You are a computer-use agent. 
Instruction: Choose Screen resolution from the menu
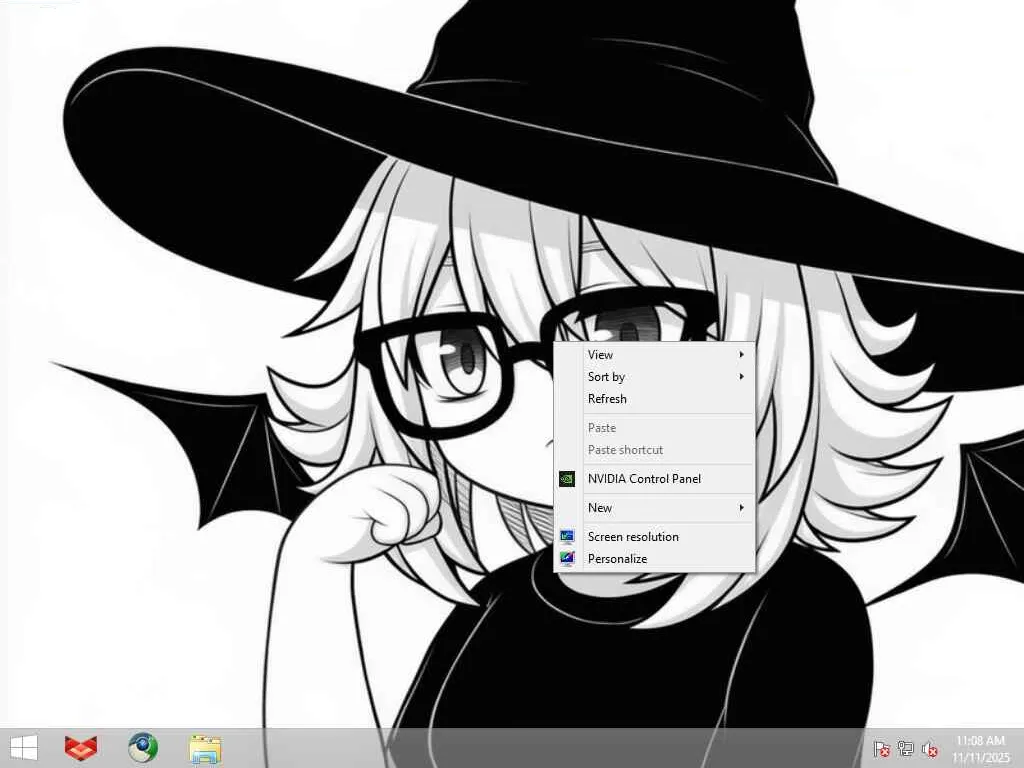click(x=654, y=537)
